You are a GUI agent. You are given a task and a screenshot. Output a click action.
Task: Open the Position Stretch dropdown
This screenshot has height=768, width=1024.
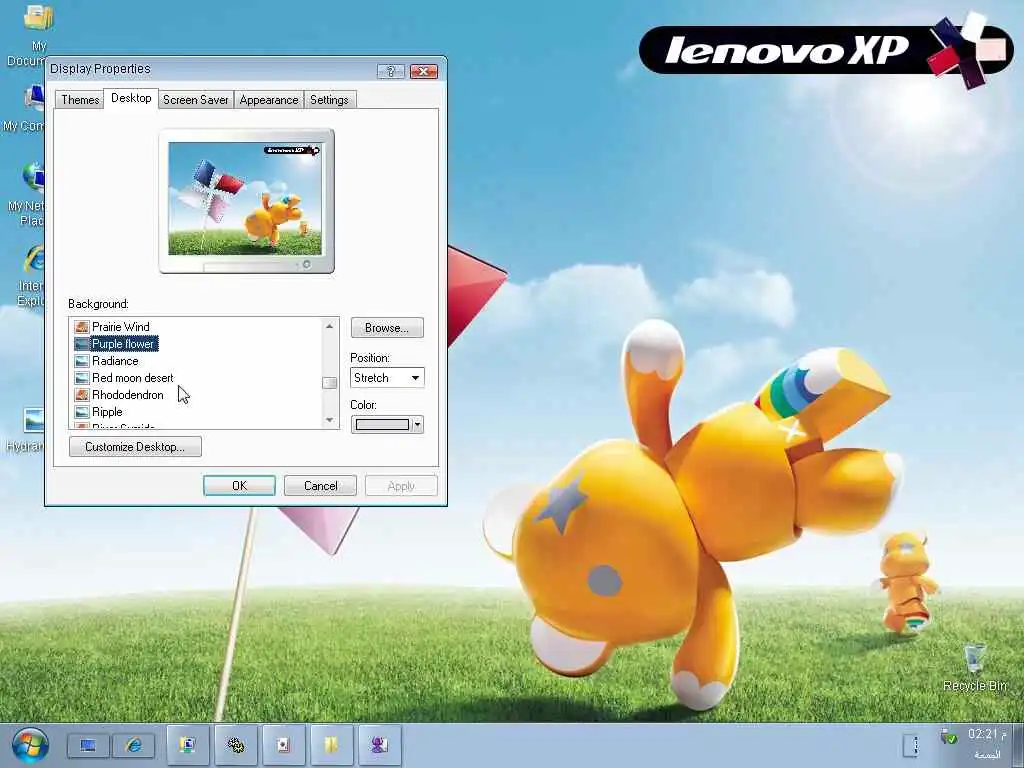tap(387, 377)
